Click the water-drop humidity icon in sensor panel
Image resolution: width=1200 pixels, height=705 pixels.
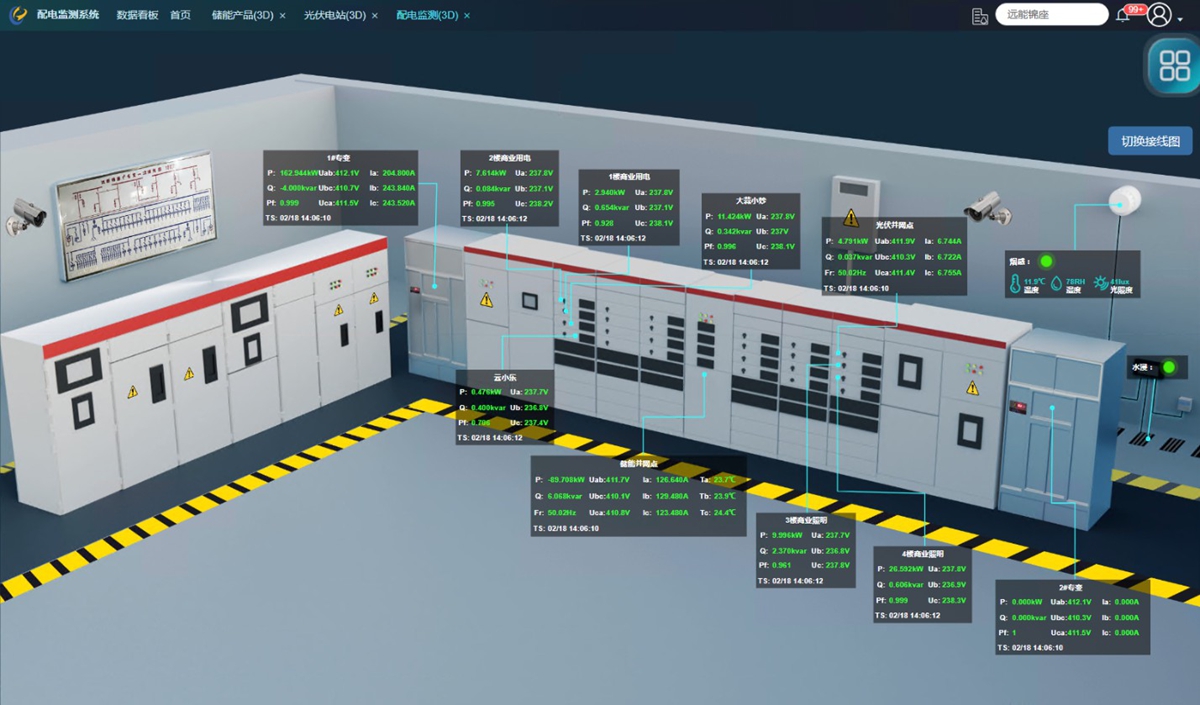pos(1056,284)
